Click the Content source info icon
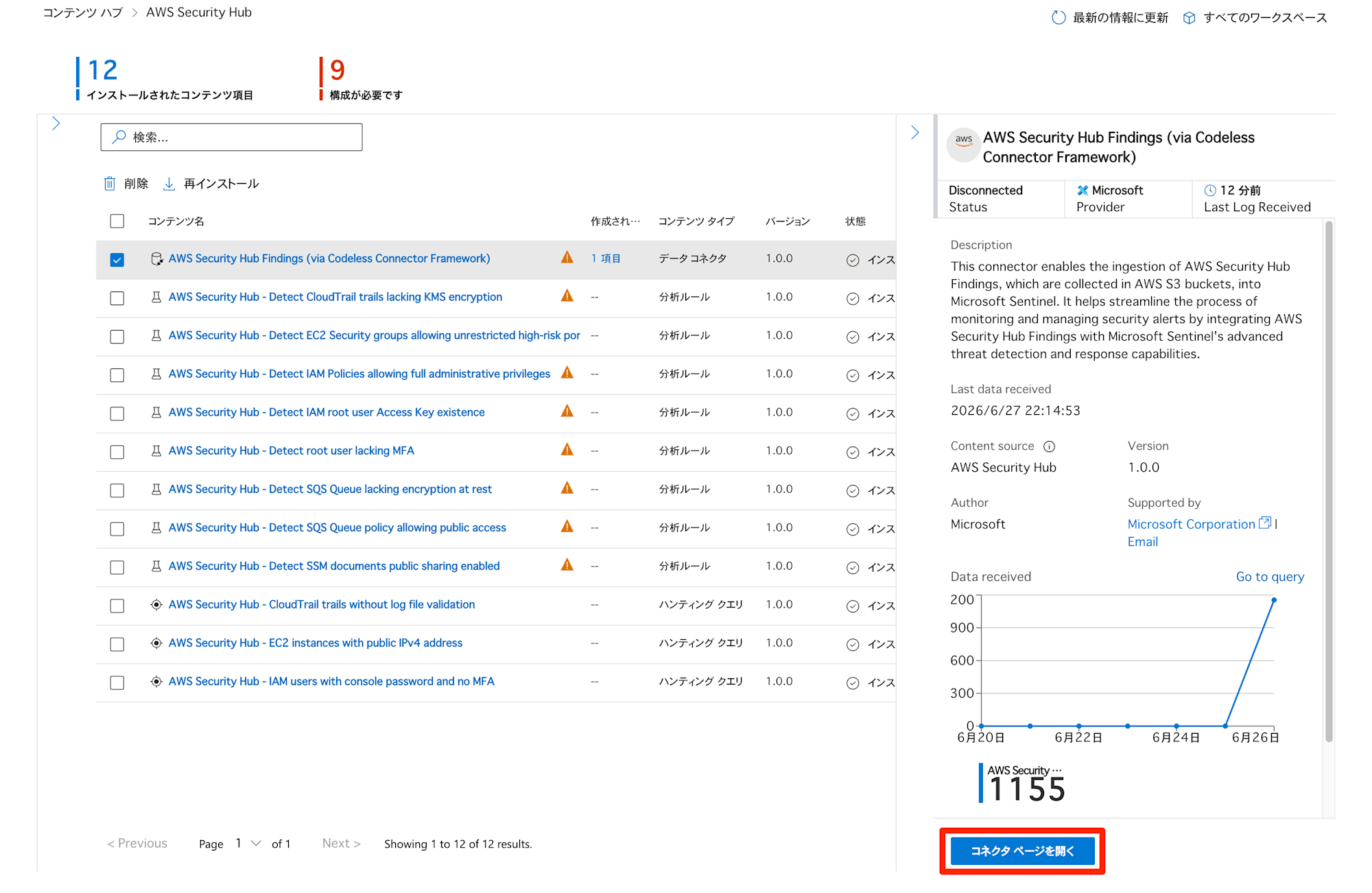The image size is (1372, 893). click(1049, 446)
